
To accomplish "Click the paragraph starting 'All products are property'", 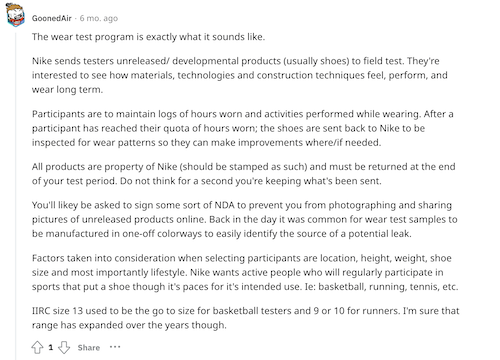I will 244,174.
